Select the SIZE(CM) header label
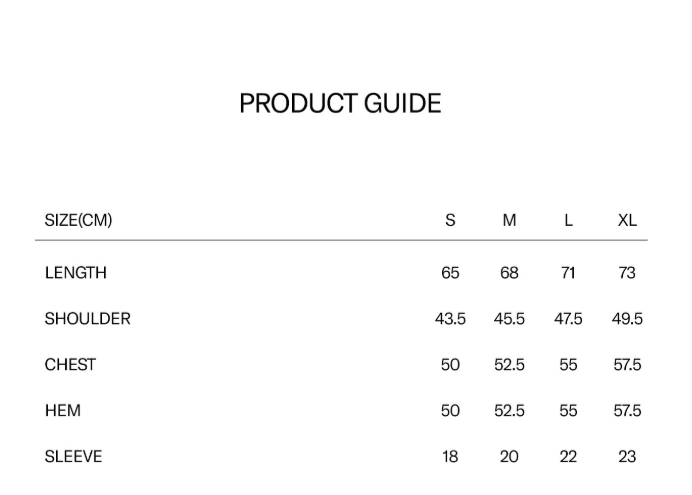The width and height of the screenshot is (692, 495). click(x=78, y=220)
